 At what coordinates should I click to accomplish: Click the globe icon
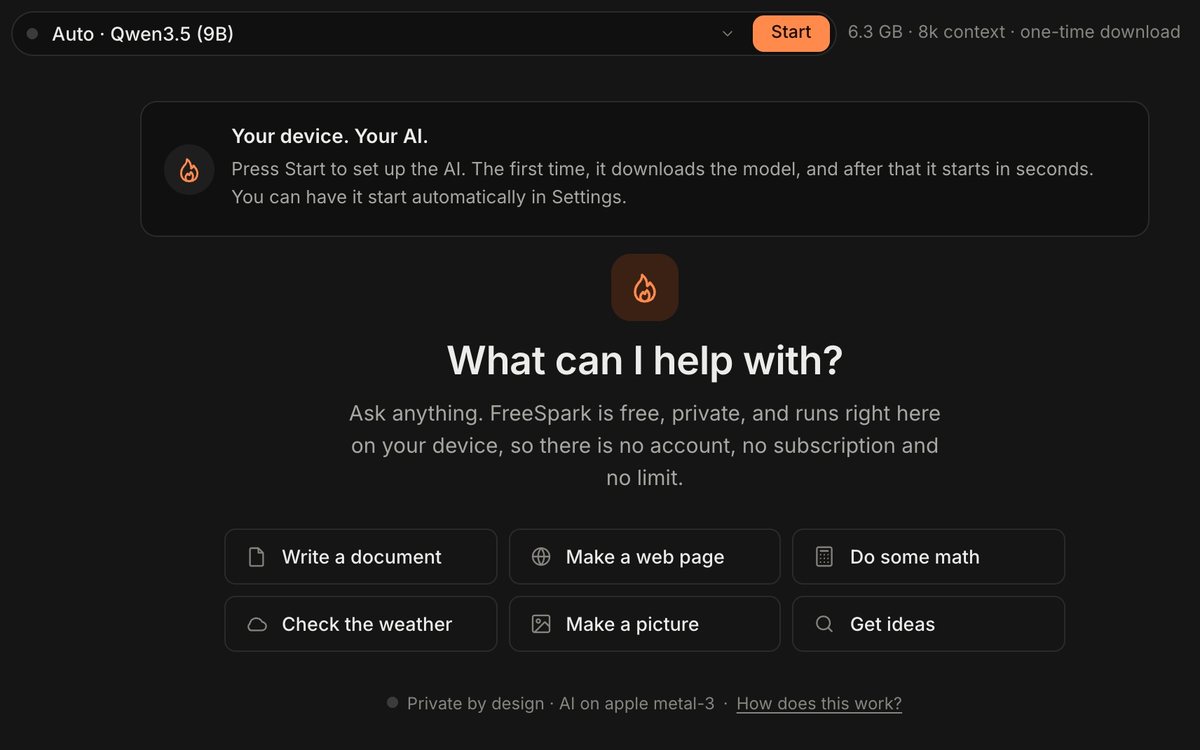[x=541, y=557]
